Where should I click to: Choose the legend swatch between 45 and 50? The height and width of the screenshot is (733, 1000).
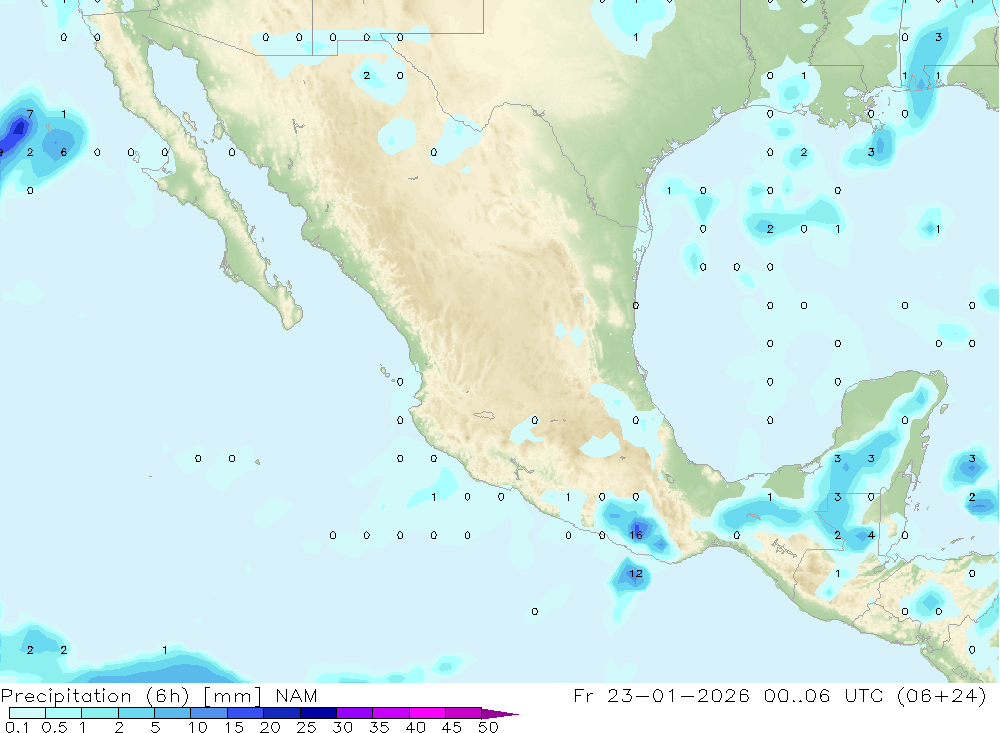coord(463,713)
